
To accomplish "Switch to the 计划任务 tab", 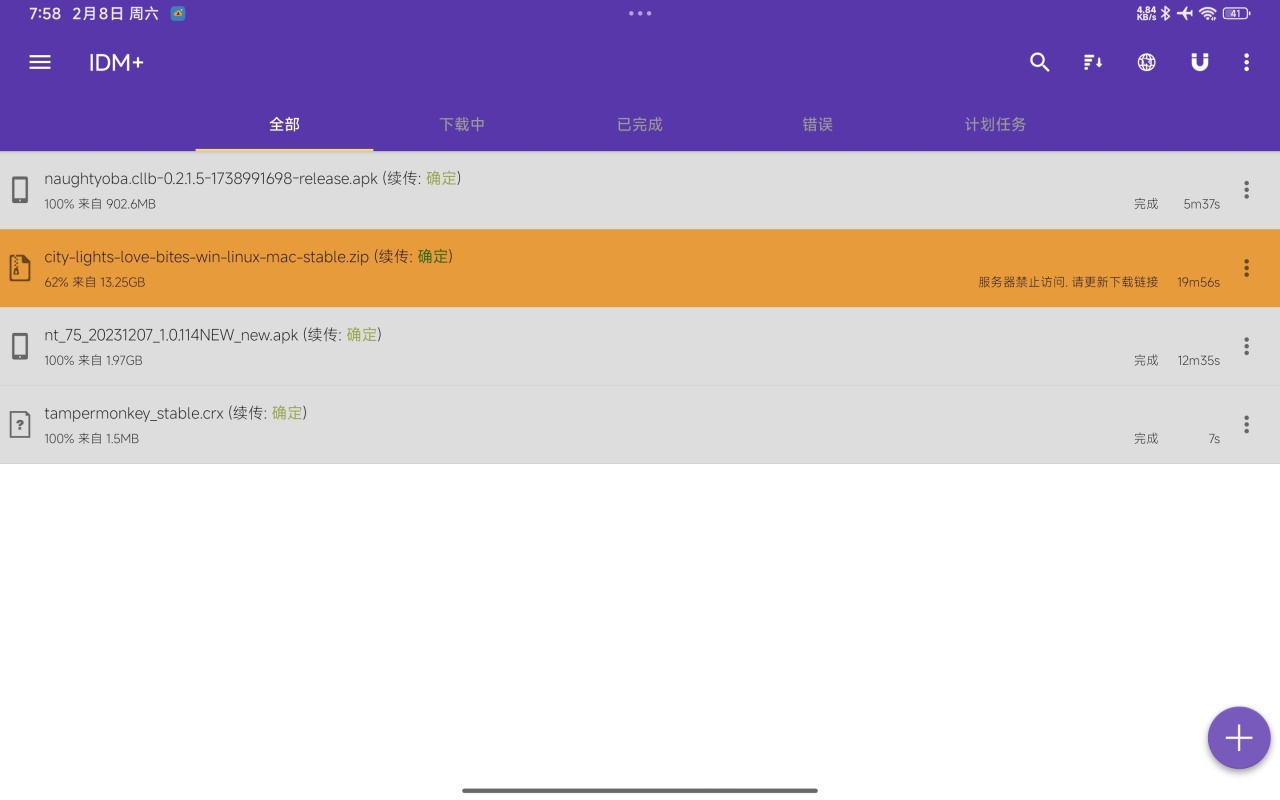I will pyautogui.click(x=996, y=124).
